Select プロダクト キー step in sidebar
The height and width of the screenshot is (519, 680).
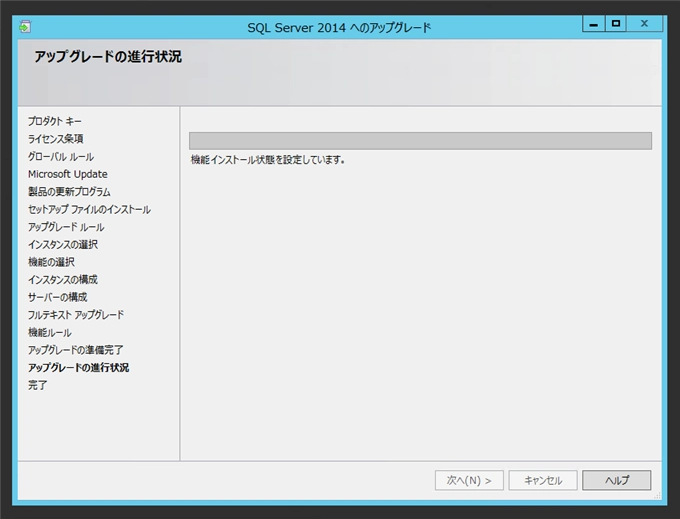pyautogui.click(x=55, y=121)
